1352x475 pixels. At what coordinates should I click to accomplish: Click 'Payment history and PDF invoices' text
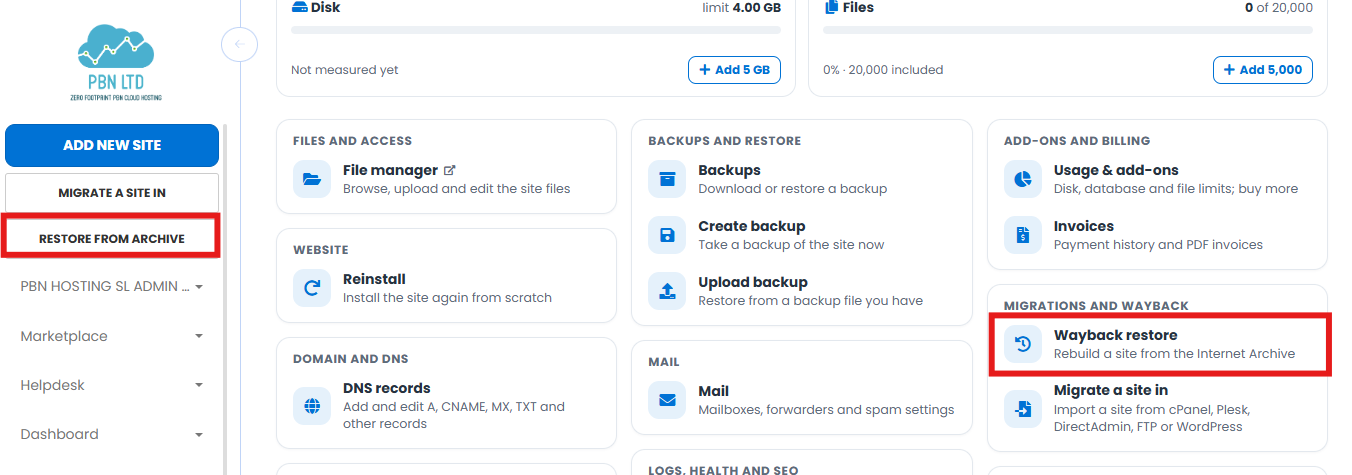tap(1158, 244)
